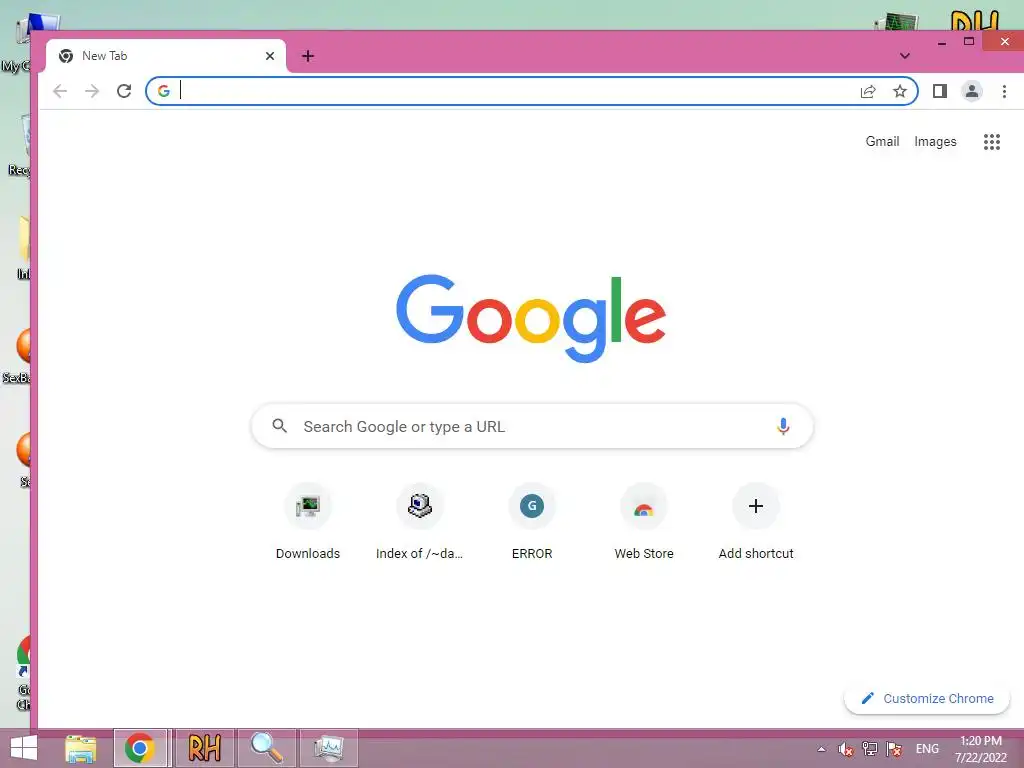Click the Google site icon in address bar
Viewport: 1024px width, 768px height.
pos(164,91)
